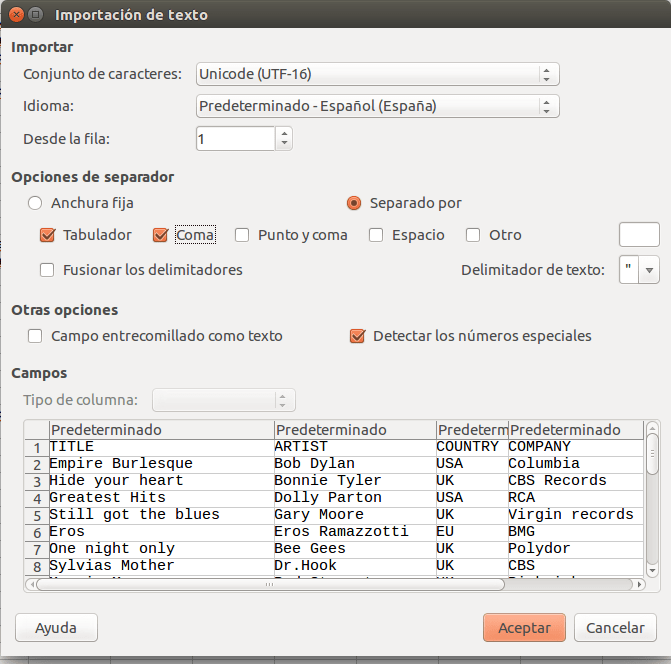Expand the Idioma language dropdown
The width and height of the screenshot is (671, 664).
pos(377,106)
